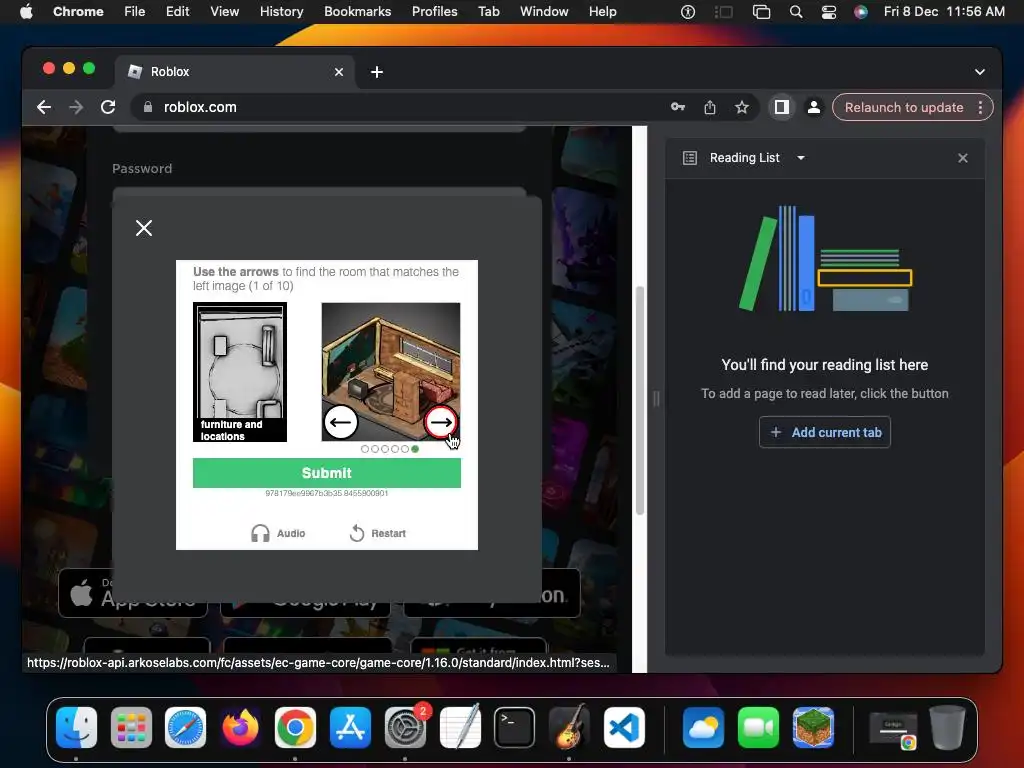Open the Tab menu
1024x768 pixels.
(488, 12)
